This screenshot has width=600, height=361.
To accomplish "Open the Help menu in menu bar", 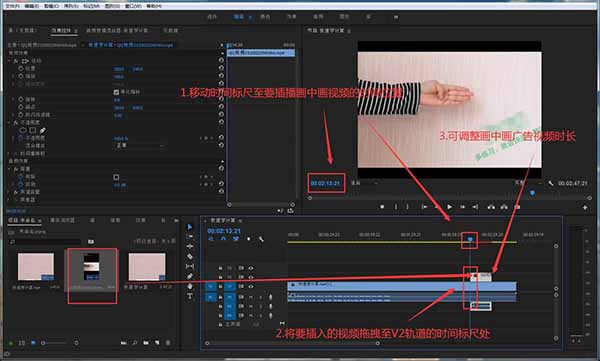I will (153, 6).
